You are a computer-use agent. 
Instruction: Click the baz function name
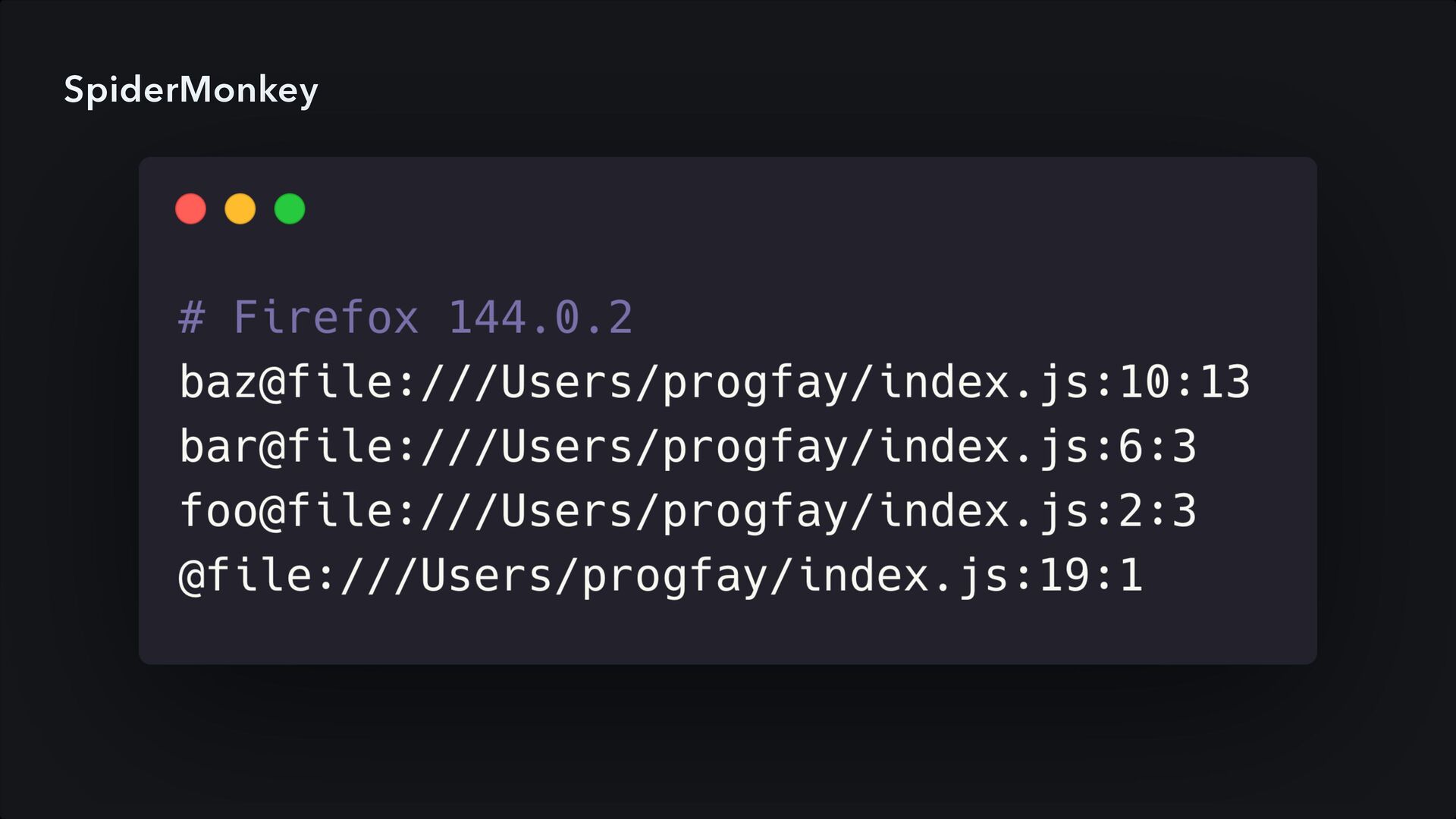[x=218, y=381]
